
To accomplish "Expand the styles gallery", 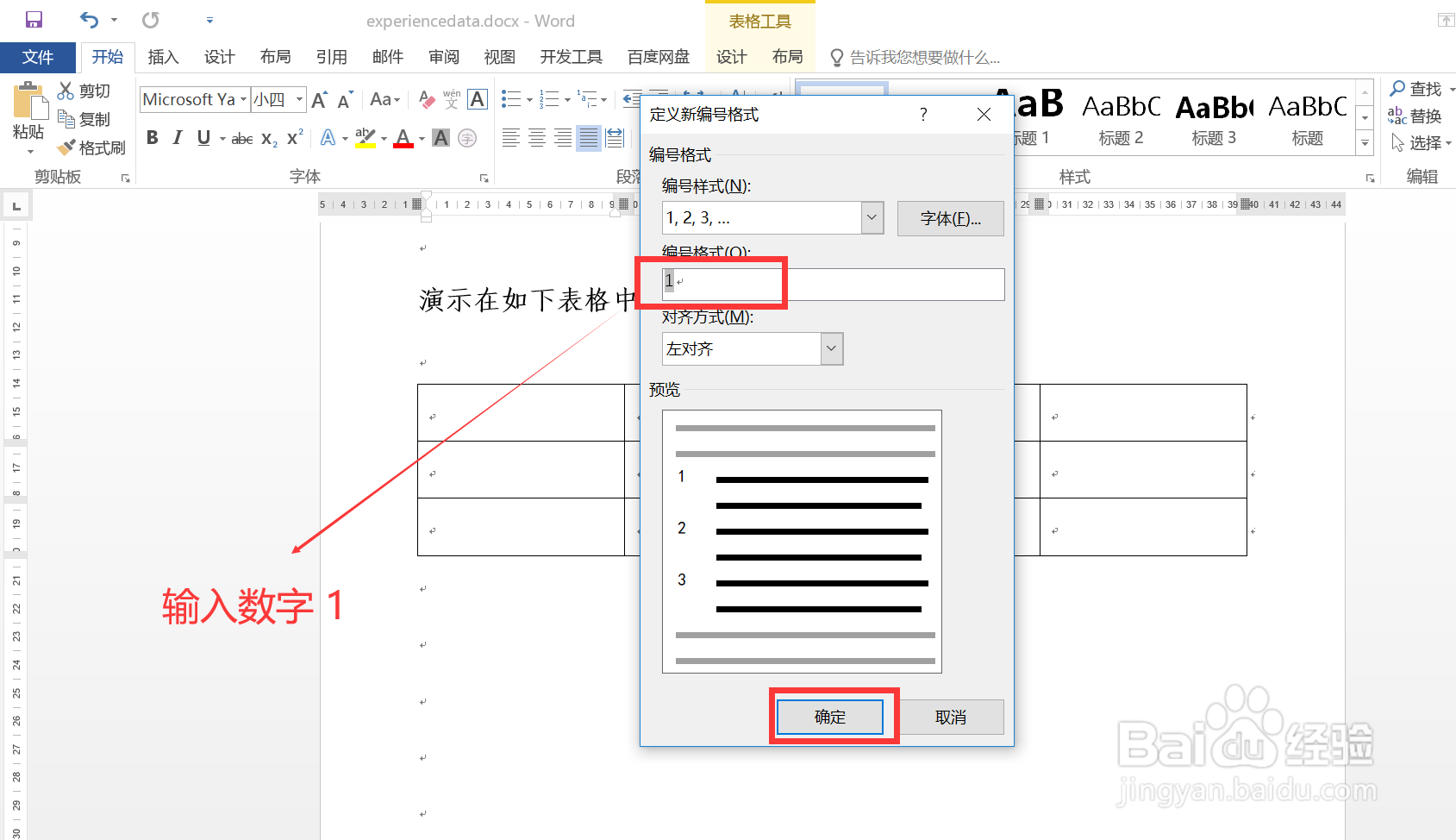I will click(x=1365, y=143).
